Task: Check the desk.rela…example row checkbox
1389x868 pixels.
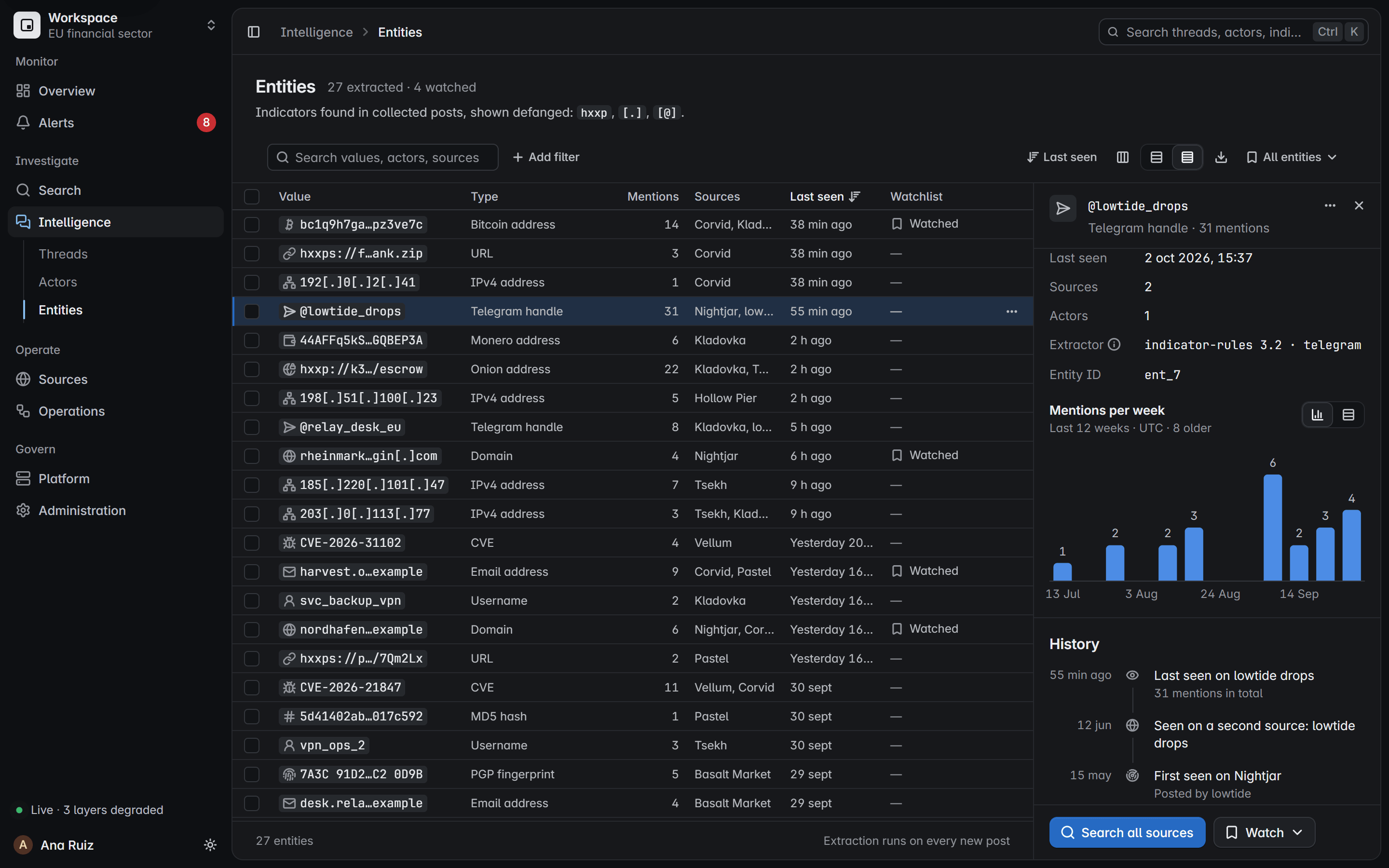Action: 252,803
